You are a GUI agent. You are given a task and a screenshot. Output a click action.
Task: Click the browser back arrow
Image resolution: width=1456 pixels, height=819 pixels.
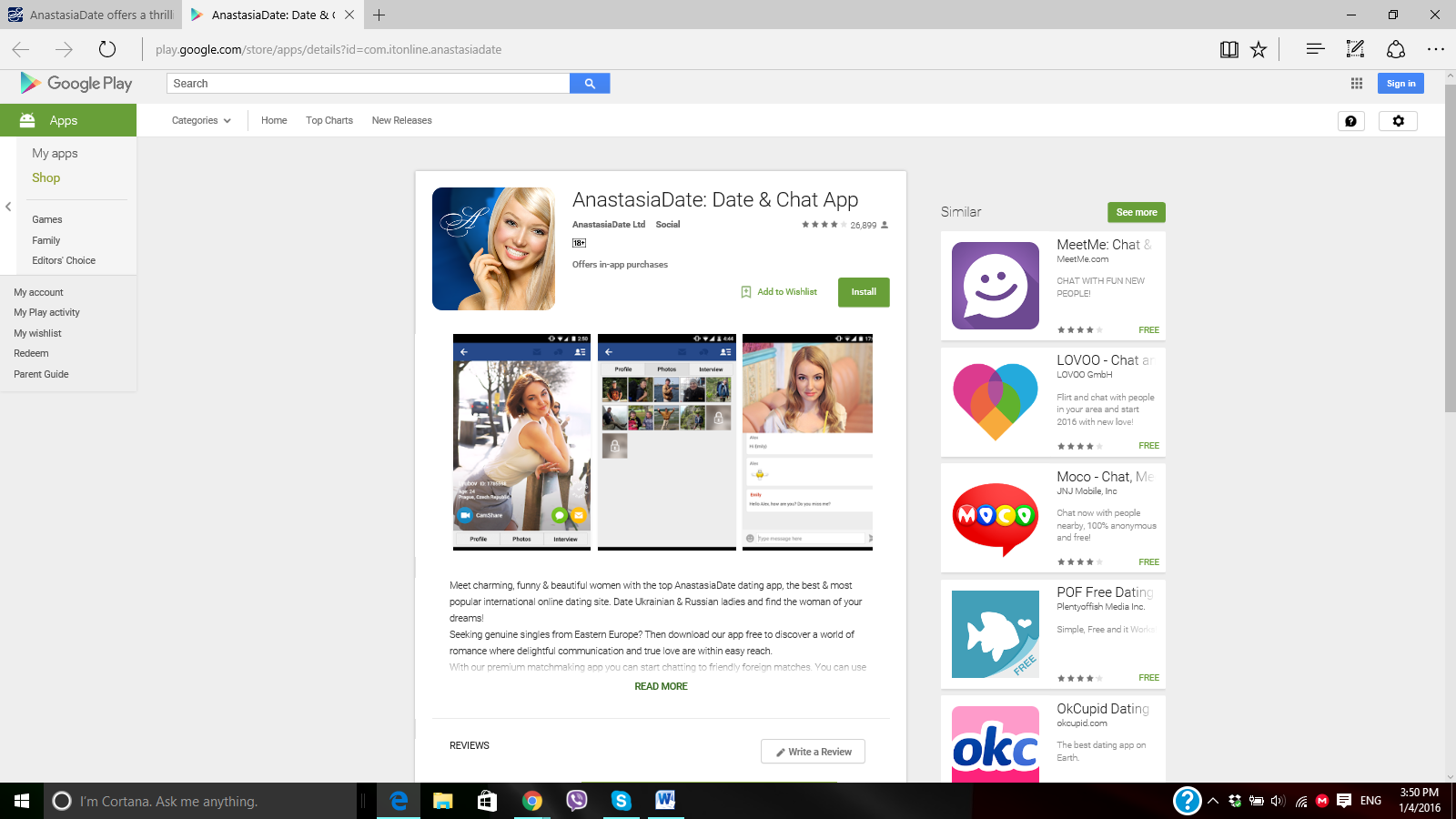click(x=21, y=49)
